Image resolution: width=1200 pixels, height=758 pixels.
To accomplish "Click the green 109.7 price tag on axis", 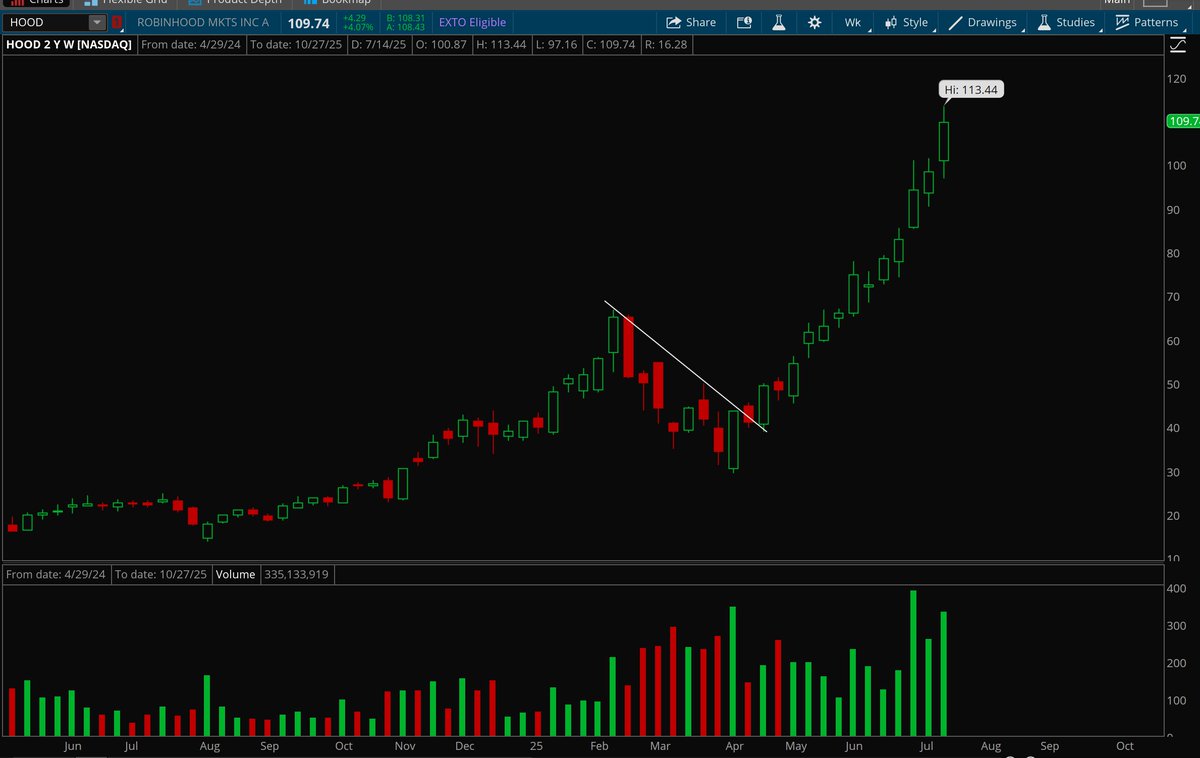I will 1183,121.
